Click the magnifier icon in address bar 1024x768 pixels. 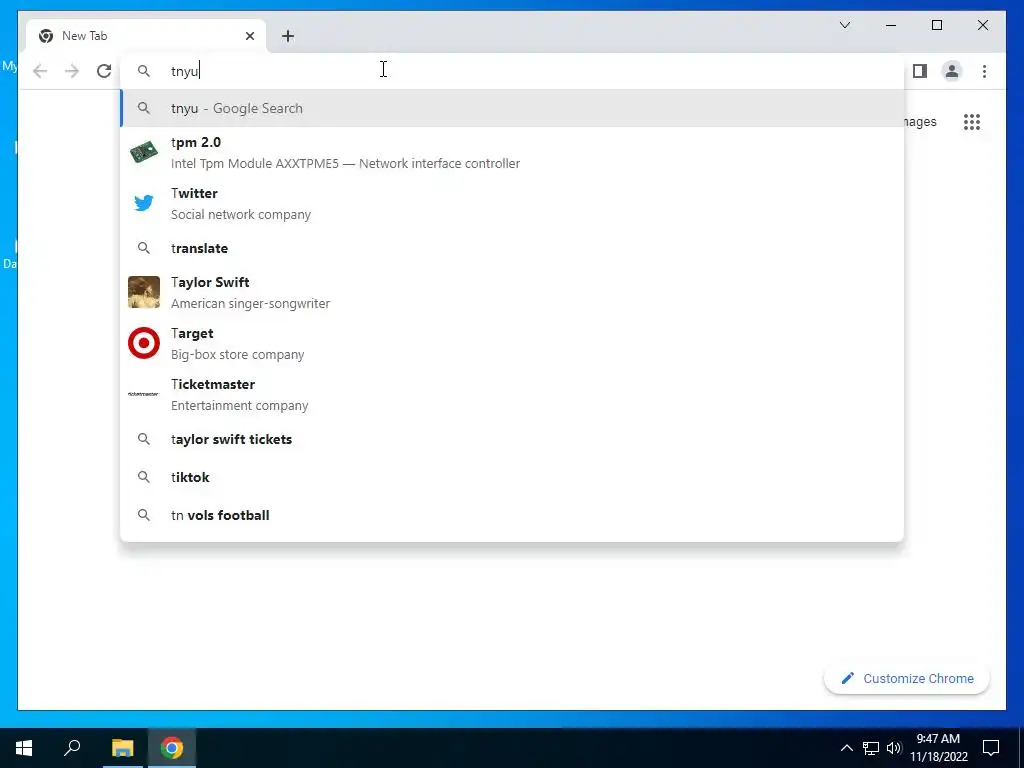click(x=144, y=71)
